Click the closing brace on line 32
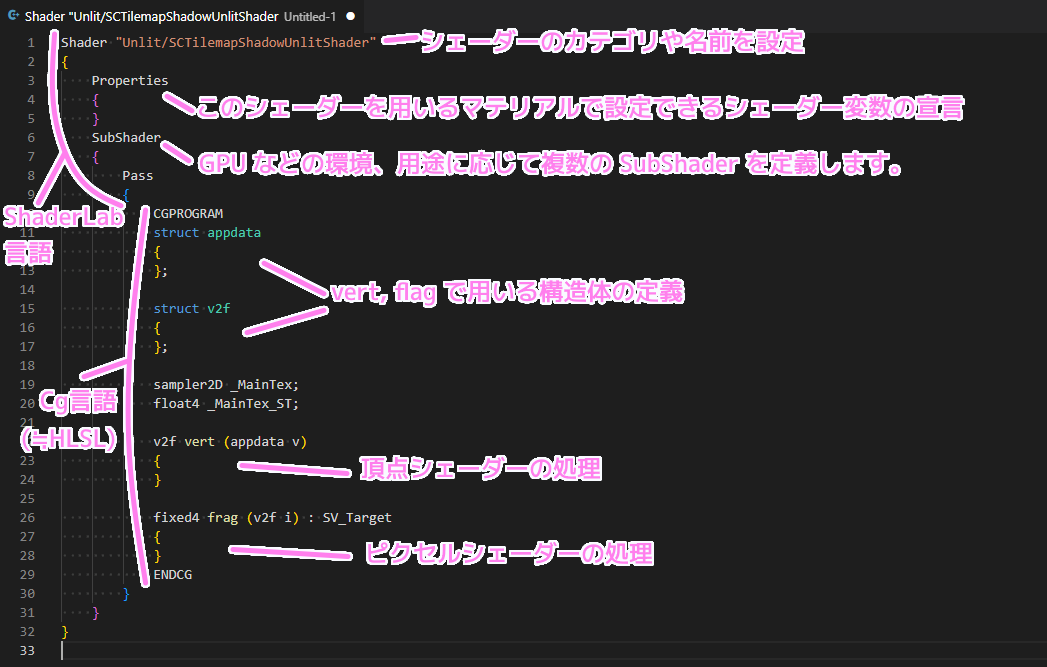The width and height of the screenshot is (1047, 667). tap(63, 631)
